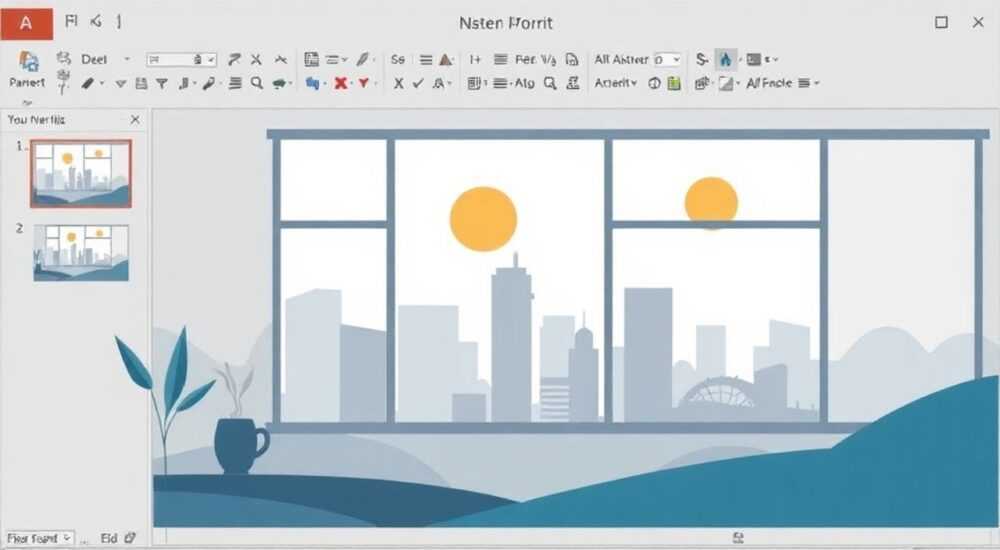
Task: Click the highlighted blue flame icon
Action: (x=726, y=59)
